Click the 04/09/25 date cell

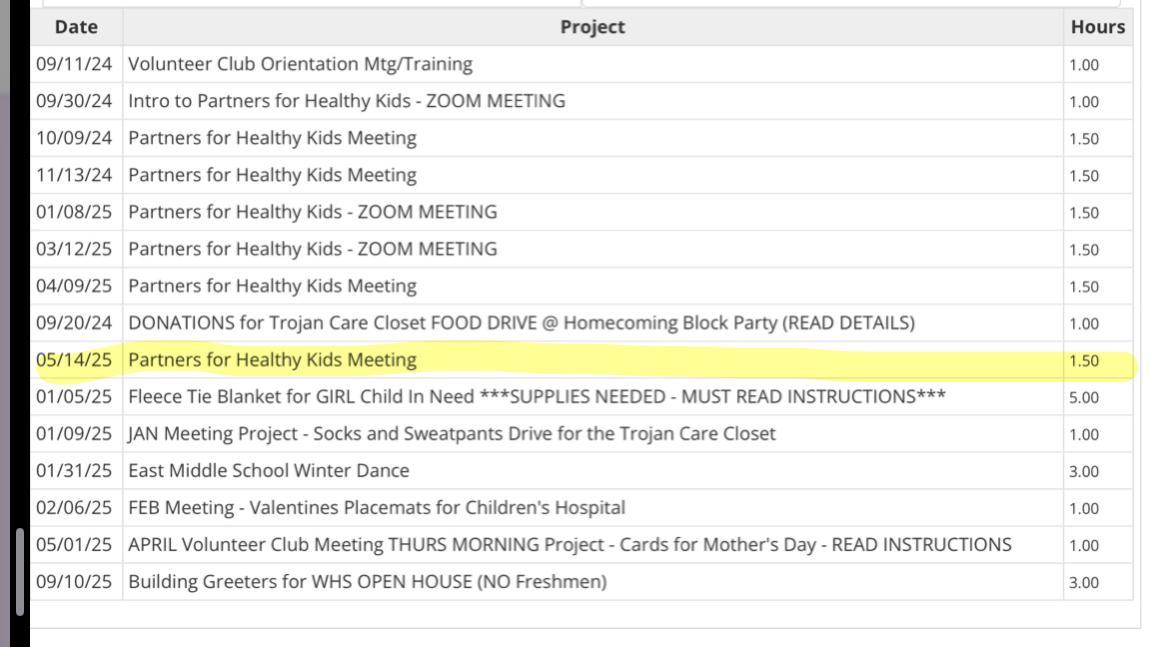[75, 286]
